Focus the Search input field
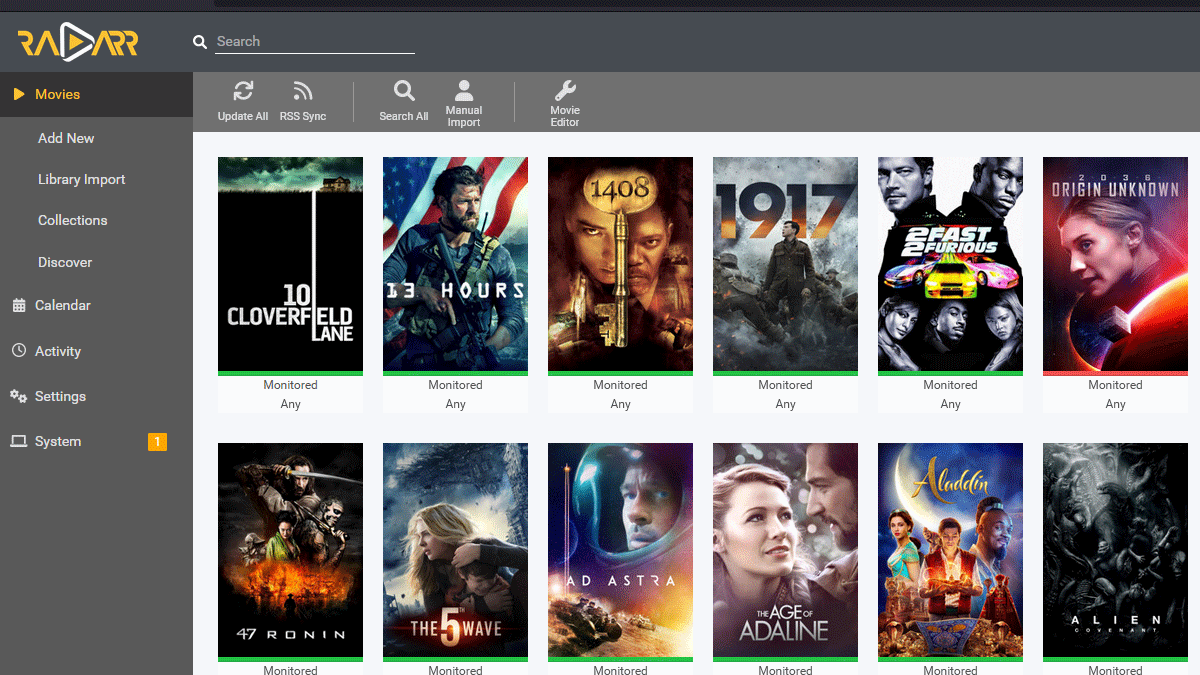Image resolution: width=1200 pixels, height=675 pixels. [315, 41]
